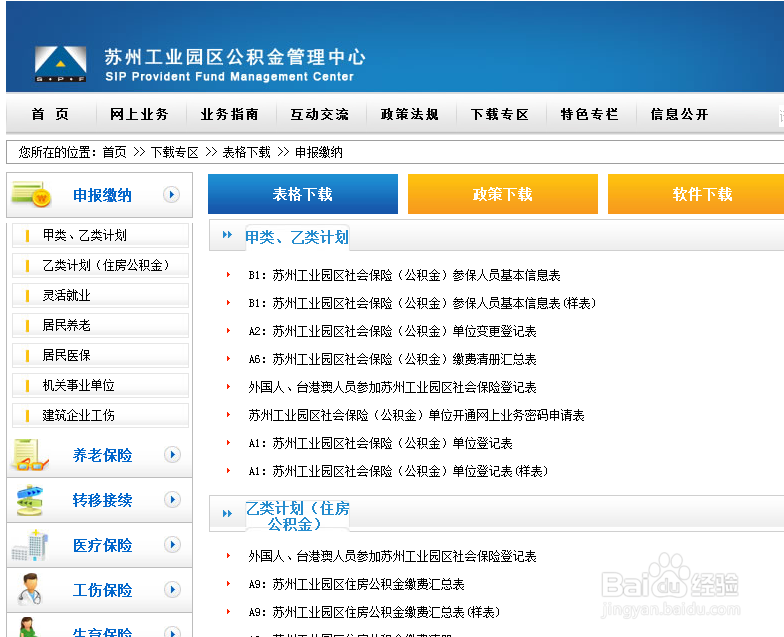
Task: Download B1 参保人员基本信息表
Action: (404, 275)
